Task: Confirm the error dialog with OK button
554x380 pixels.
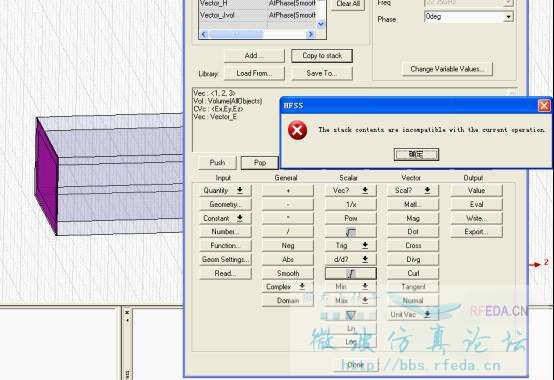Action: (x=416, y=154)
